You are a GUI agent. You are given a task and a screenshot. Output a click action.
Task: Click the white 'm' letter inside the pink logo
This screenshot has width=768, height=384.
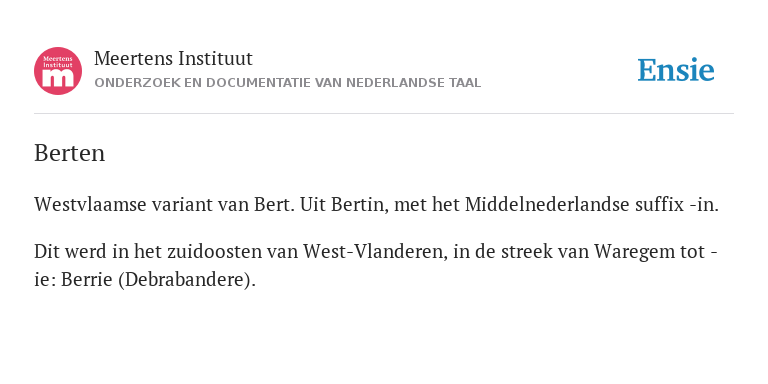point(58,78)
